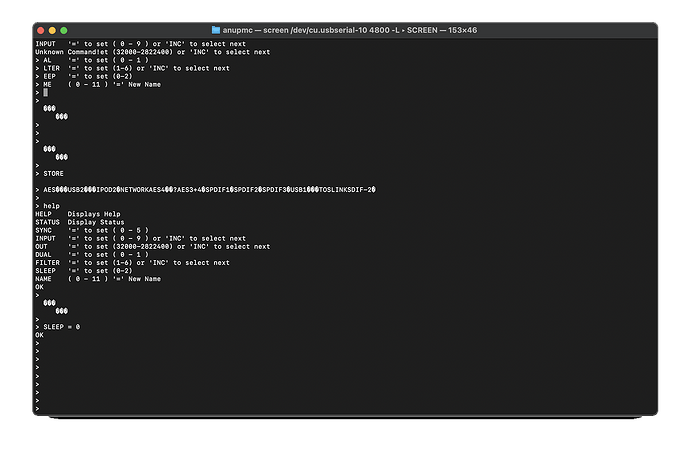Click the 'FILTER' help entry line
Image resolution: width=690 pixels, height=457 pixels.
click(x=132, y=263)
